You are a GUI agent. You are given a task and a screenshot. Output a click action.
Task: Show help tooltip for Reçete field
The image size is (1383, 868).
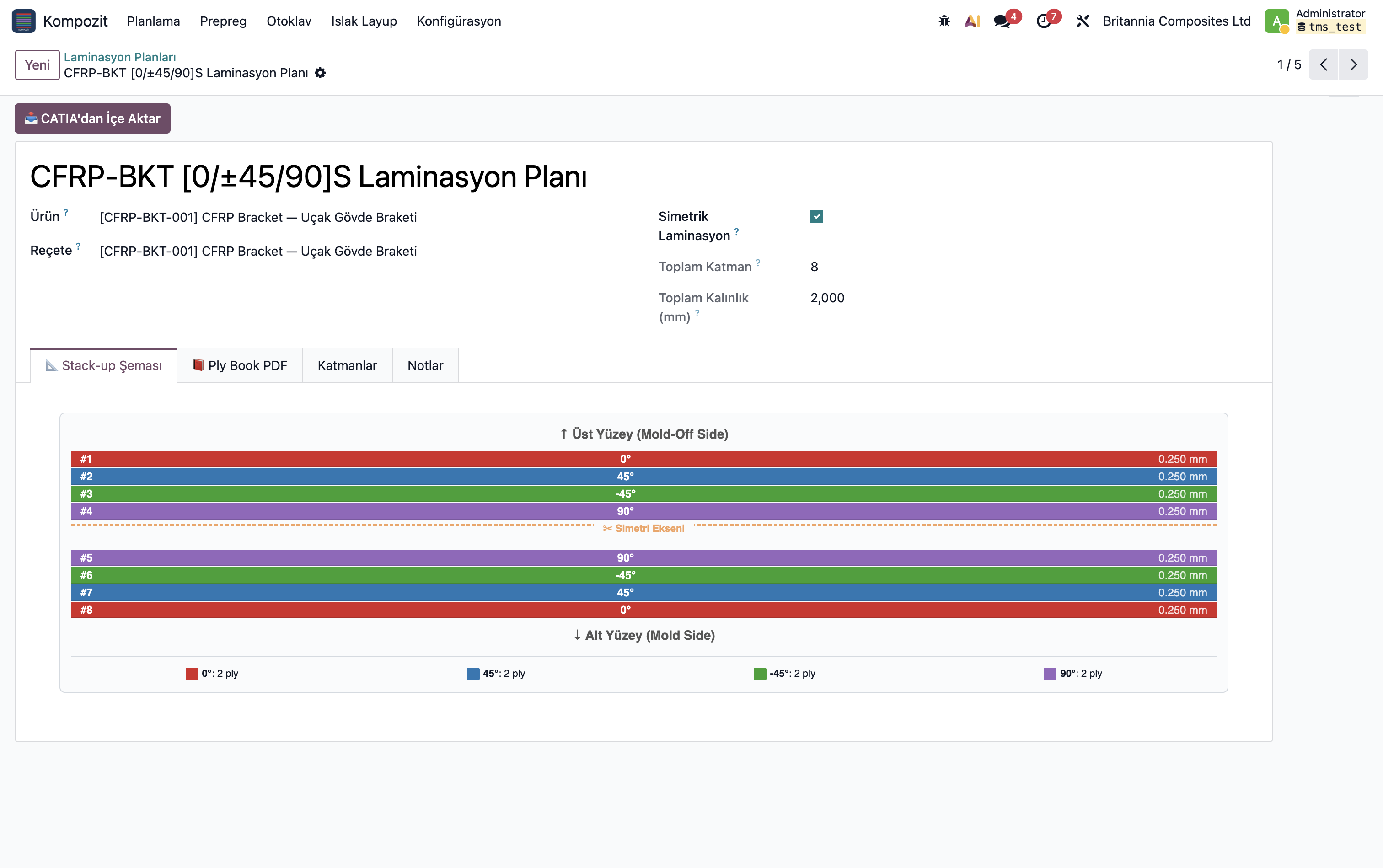pyautogui.click(x=79, y=246)
